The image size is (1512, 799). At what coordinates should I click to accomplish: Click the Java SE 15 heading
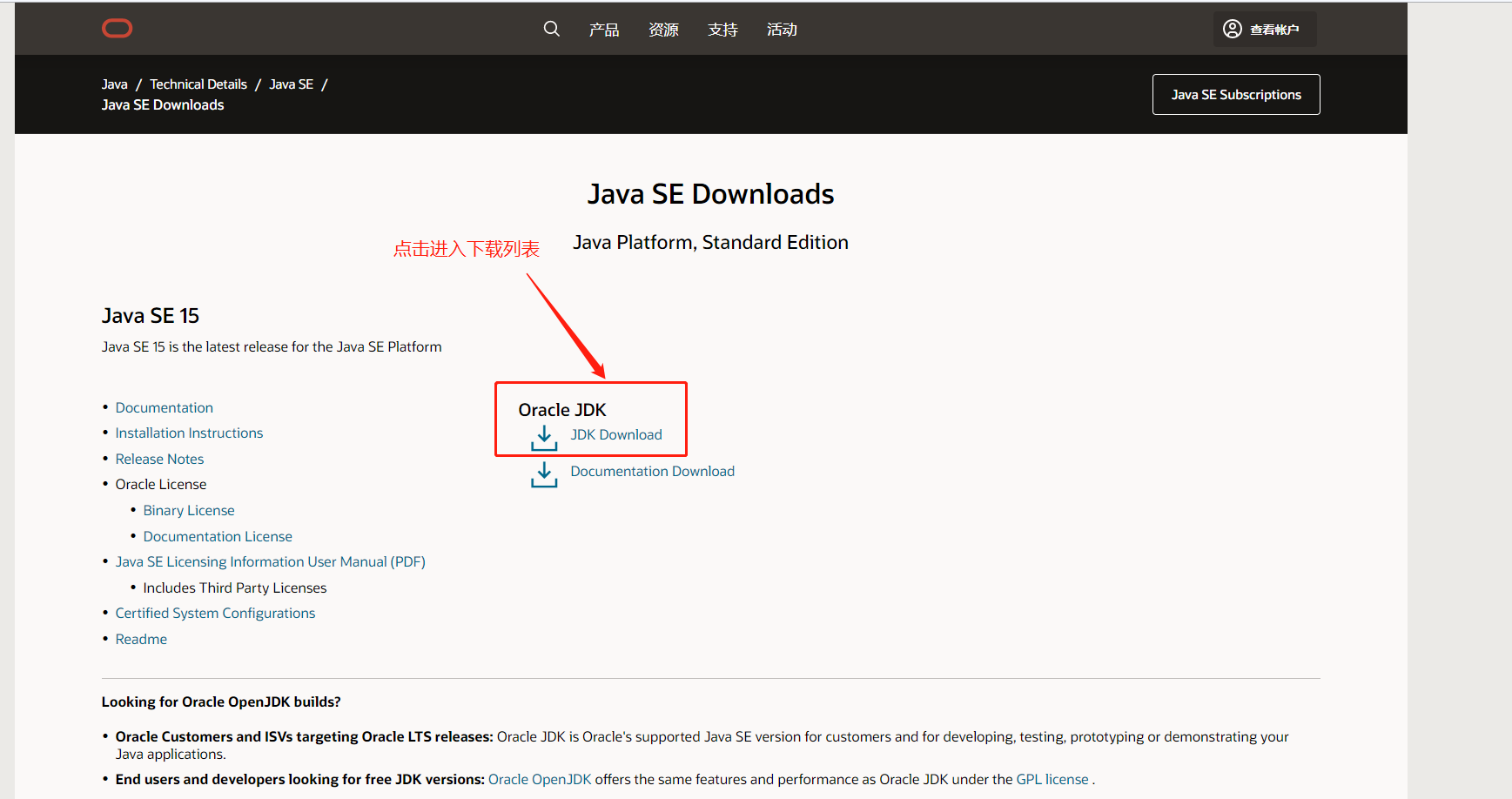pos(151,315)
